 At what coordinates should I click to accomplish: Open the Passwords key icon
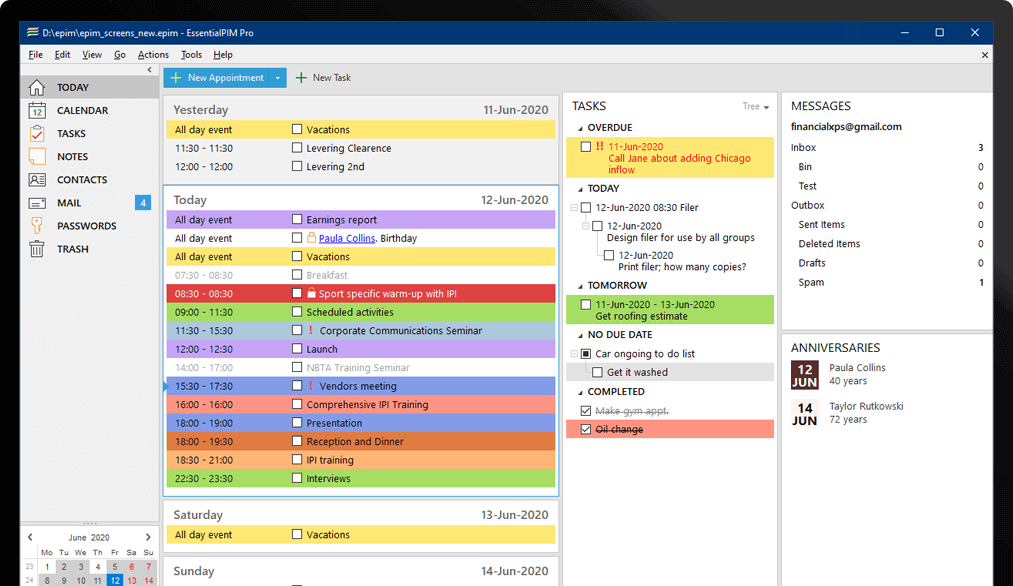pos(37,226)
